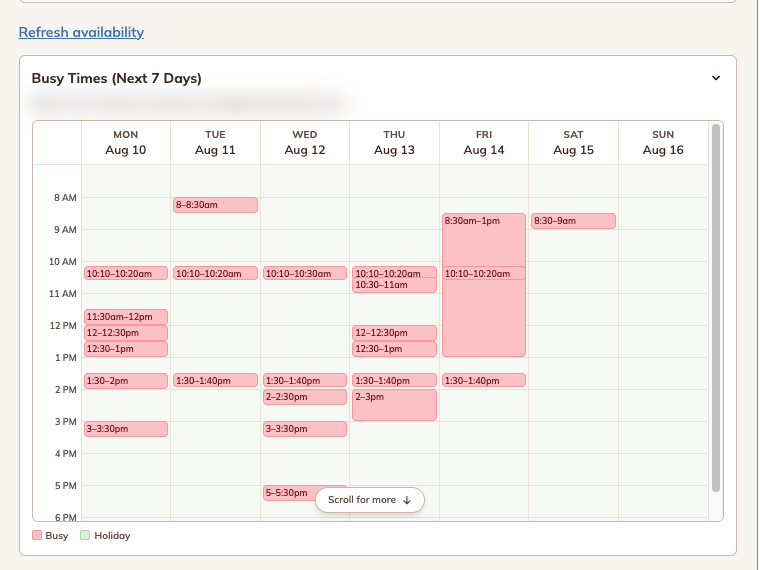Viewport: 760px width, 570px height.
Task: Select Wednesday's 2–2:30pm busy event
Action: pyautogui.click(x=305, y=397)
